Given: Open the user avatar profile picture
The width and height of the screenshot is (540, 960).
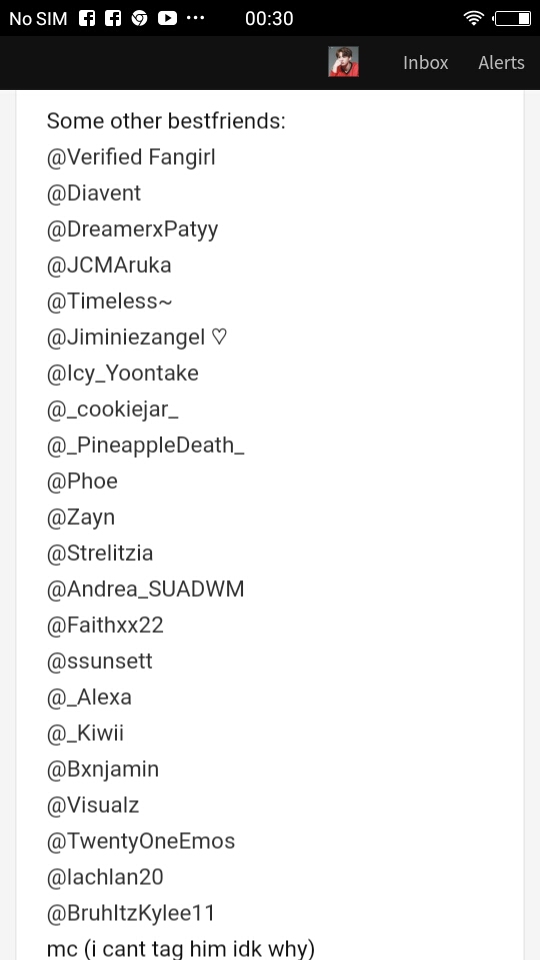Looking at the screenshot, I should point(343,62).
